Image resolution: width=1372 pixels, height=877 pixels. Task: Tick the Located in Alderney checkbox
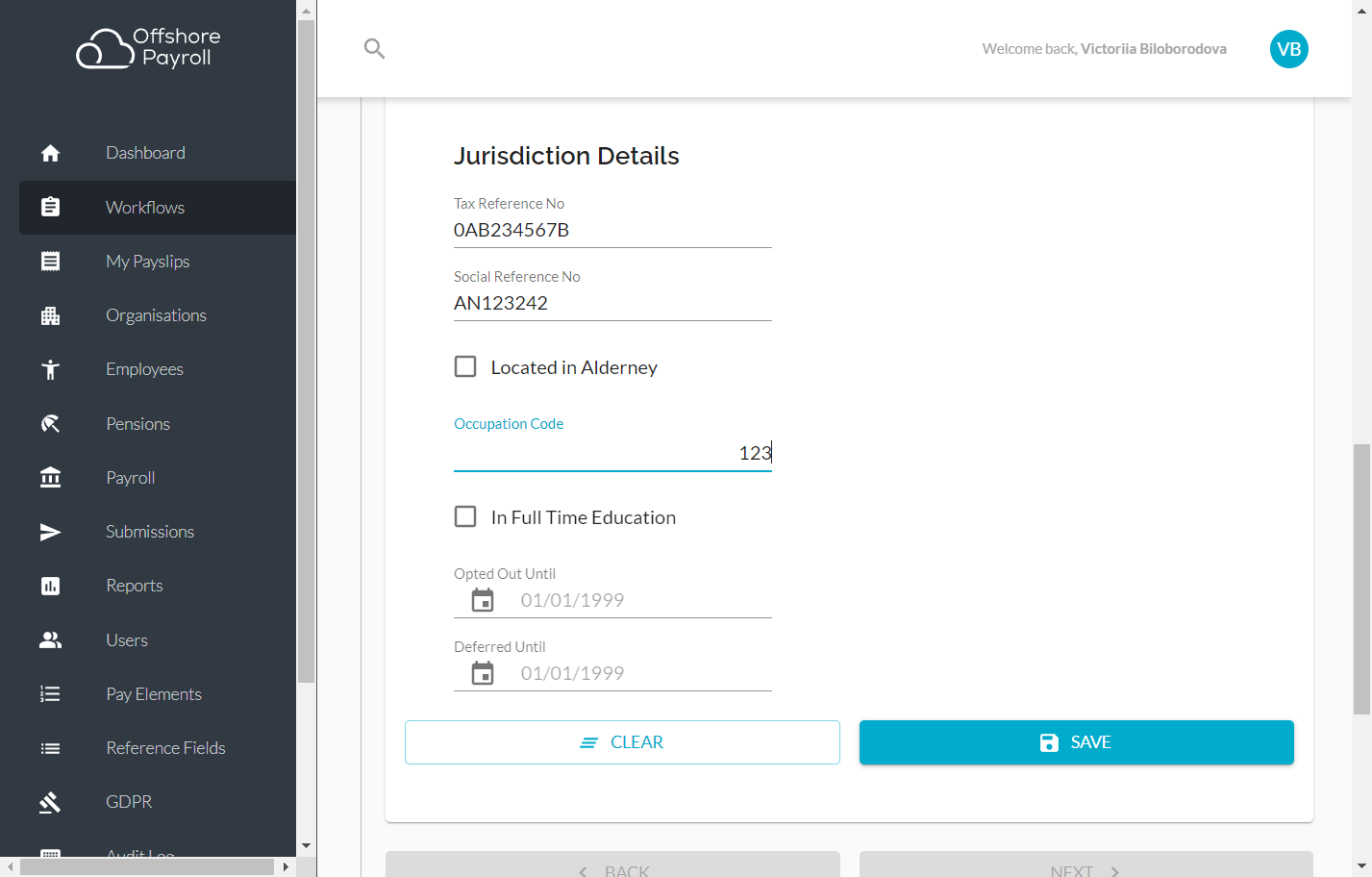tap(465, 366)
